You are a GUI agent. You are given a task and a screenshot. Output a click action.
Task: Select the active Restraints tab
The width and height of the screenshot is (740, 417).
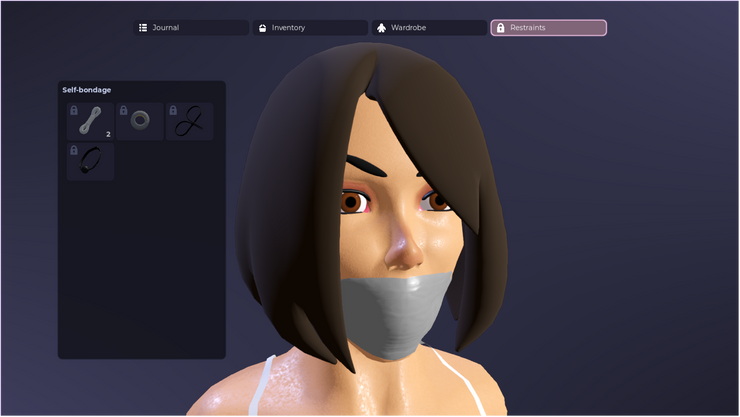click(548, 28)
